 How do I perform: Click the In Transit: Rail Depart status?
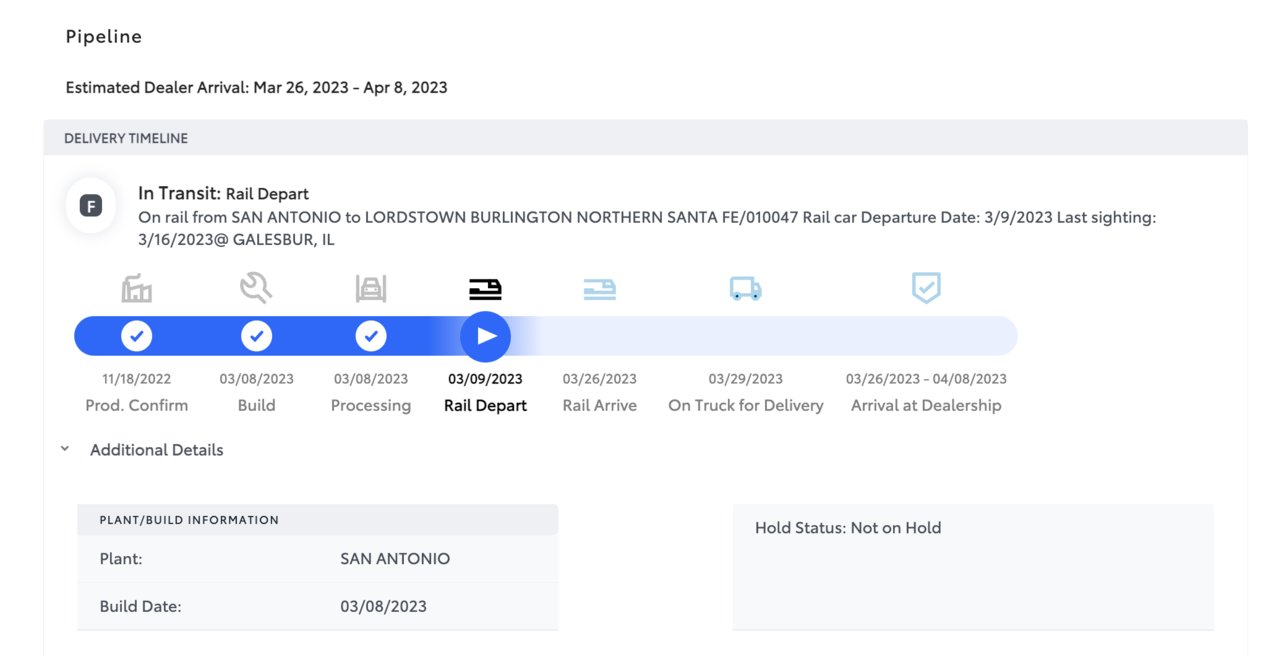(x=223, y=194)
